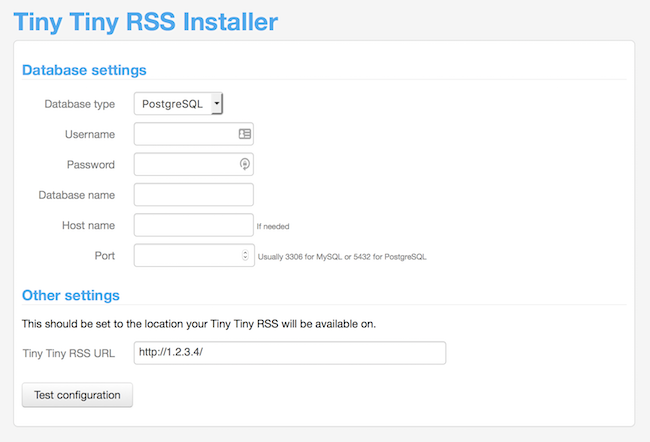This screenshot has height=442, width=650.
Task: Click the Tiny Tiny RSS URL field
Action: pyautogui.click(x=289, y=353)
